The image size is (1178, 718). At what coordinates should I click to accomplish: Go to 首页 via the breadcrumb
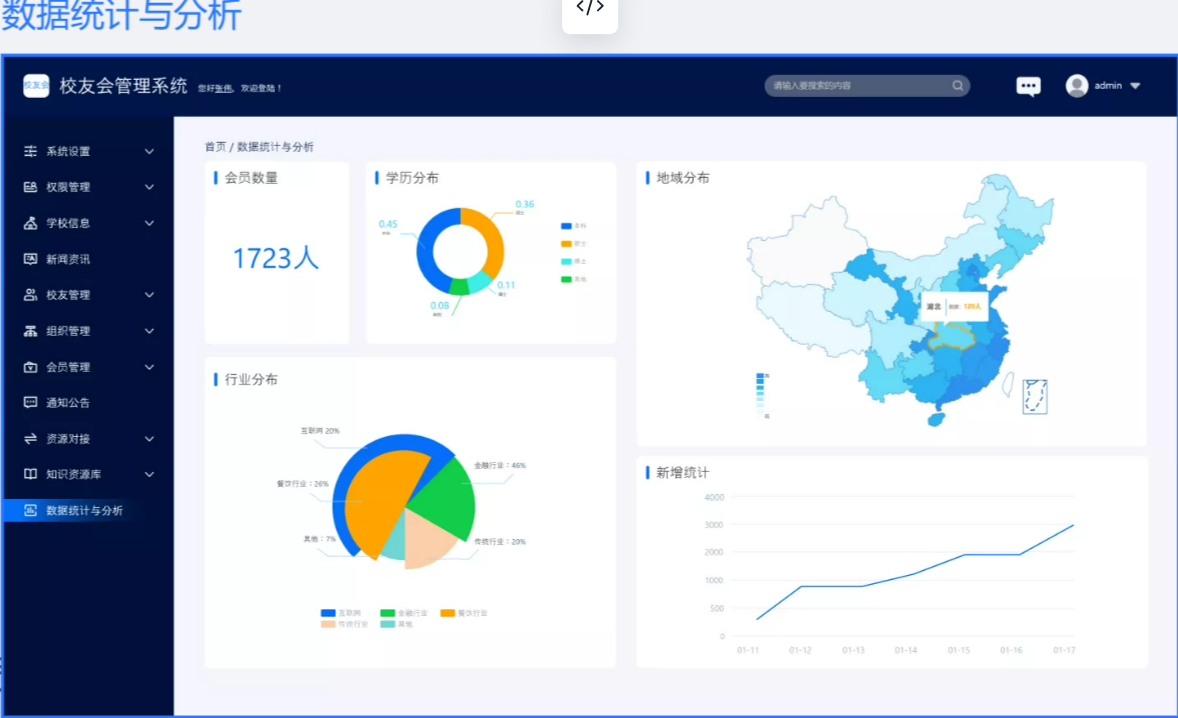[x=215, y=147]
